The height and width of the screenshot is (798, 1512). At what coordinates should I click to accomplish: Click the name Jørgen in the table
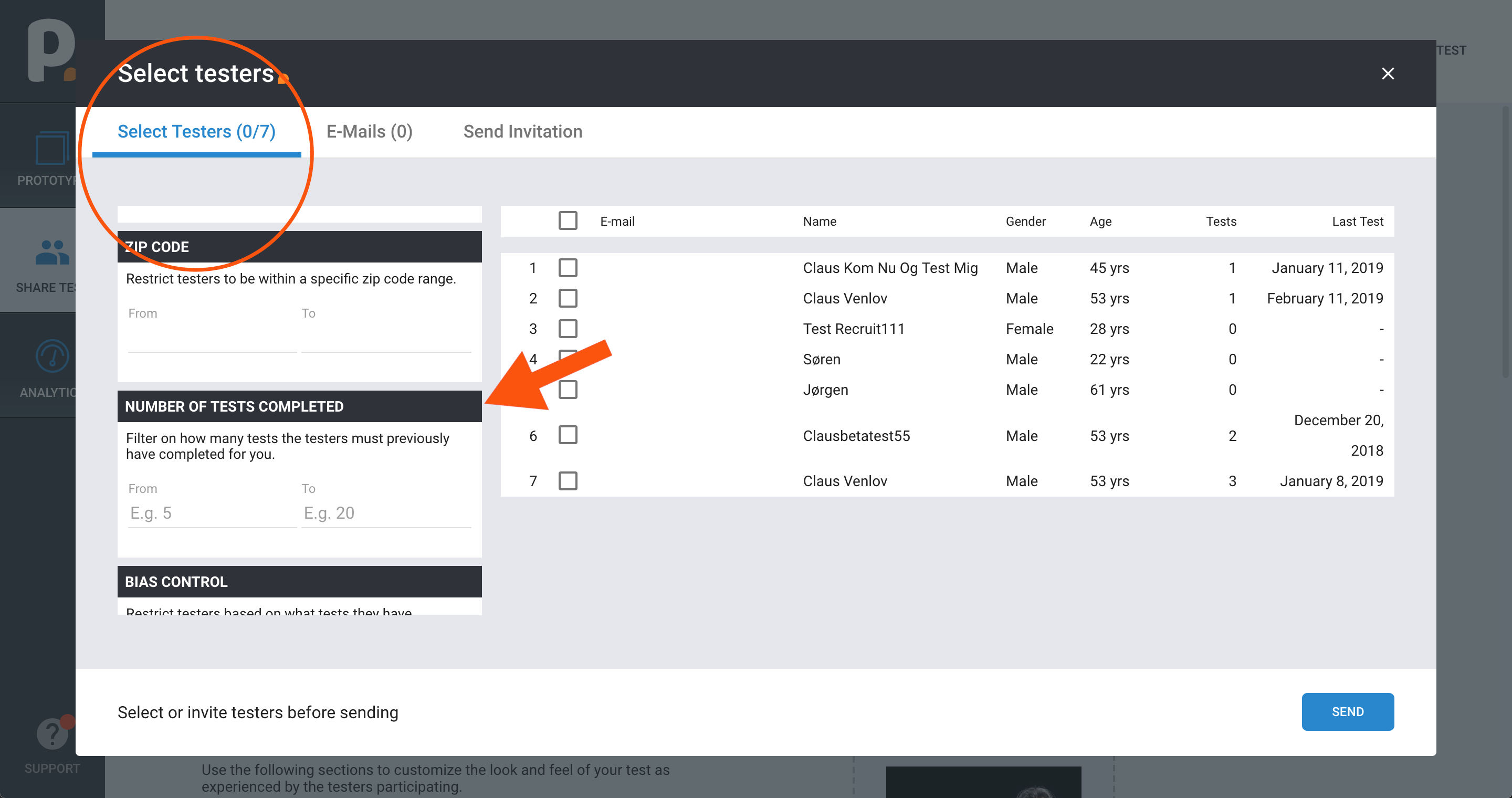pos(825,390)
